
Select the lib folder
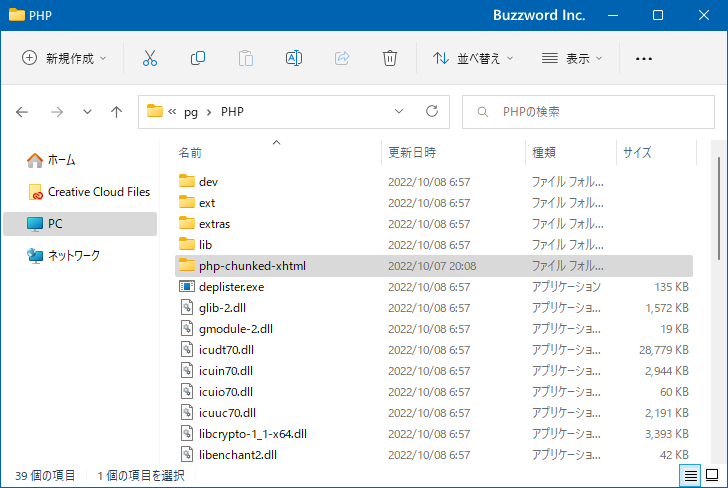(434, 245)
